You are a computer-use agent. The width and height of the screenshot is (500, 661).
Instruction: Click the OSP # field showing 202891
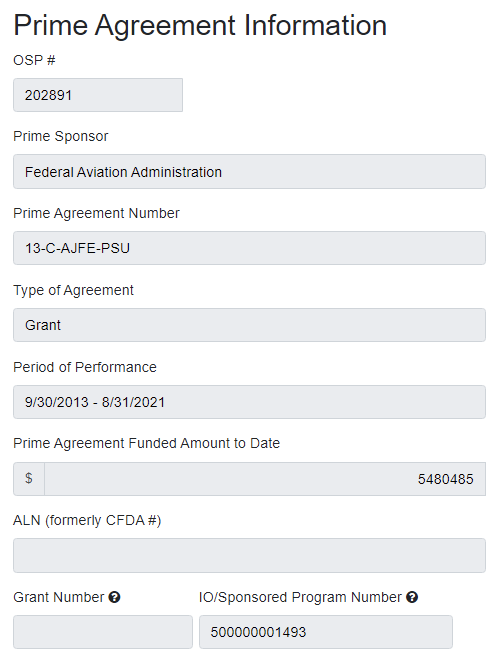(x=98, y=95)
